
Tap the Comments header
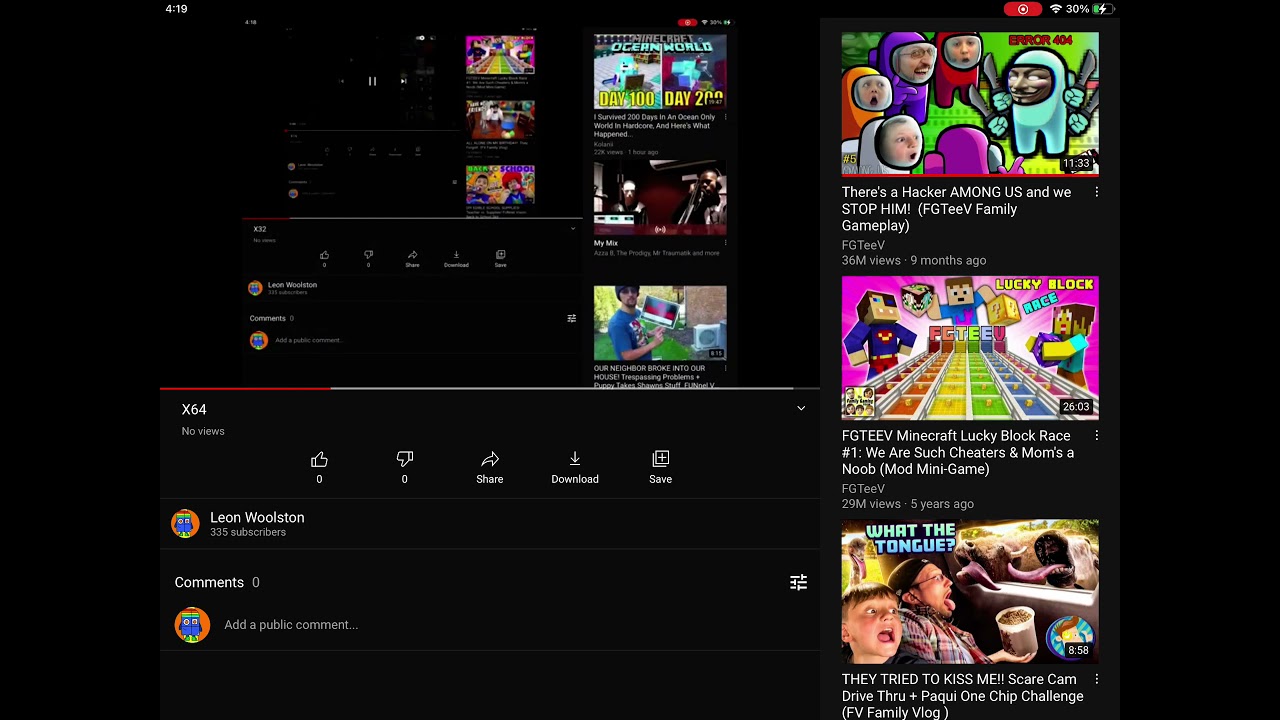pyautogui.click(x=209, y=582)
